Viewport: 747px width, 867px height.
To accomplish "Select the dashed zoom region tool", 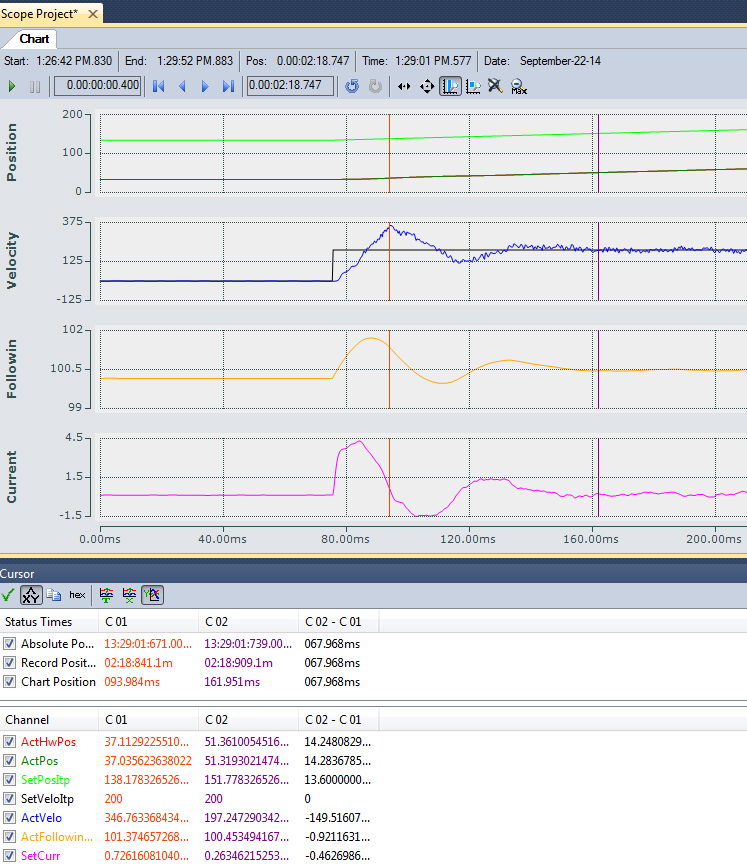I will coord(473,86).
